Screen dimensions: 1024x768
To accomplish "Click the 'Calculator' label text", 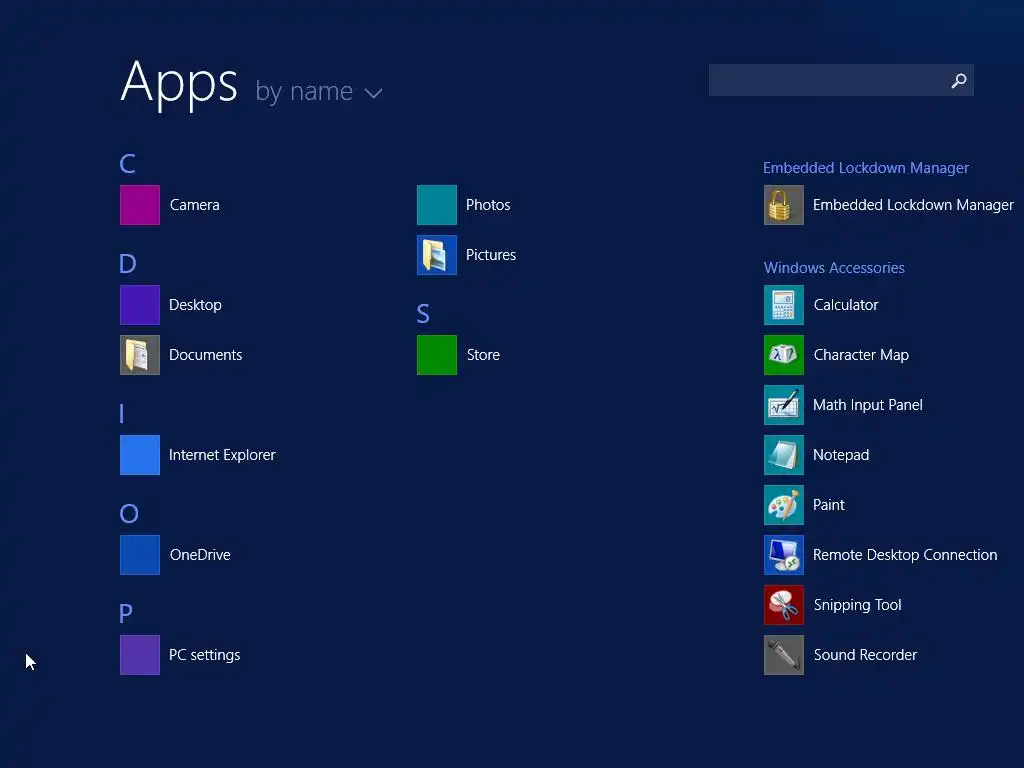I will point(846,305).
